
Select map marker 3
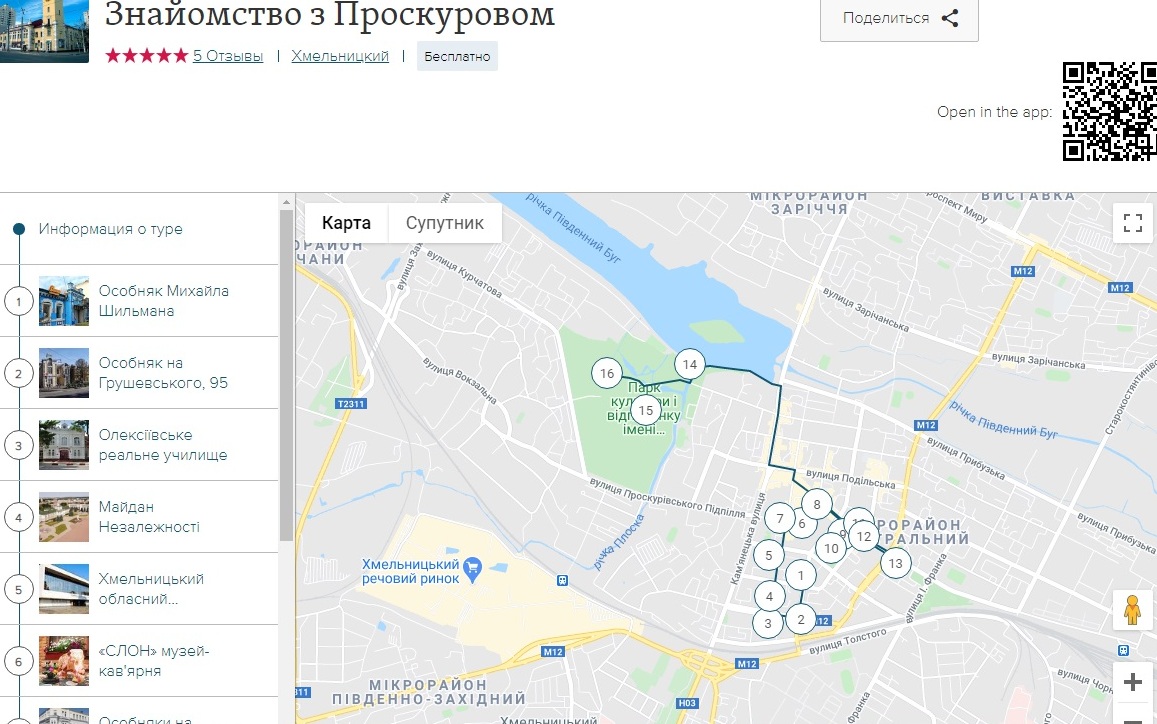coord(767,623)
